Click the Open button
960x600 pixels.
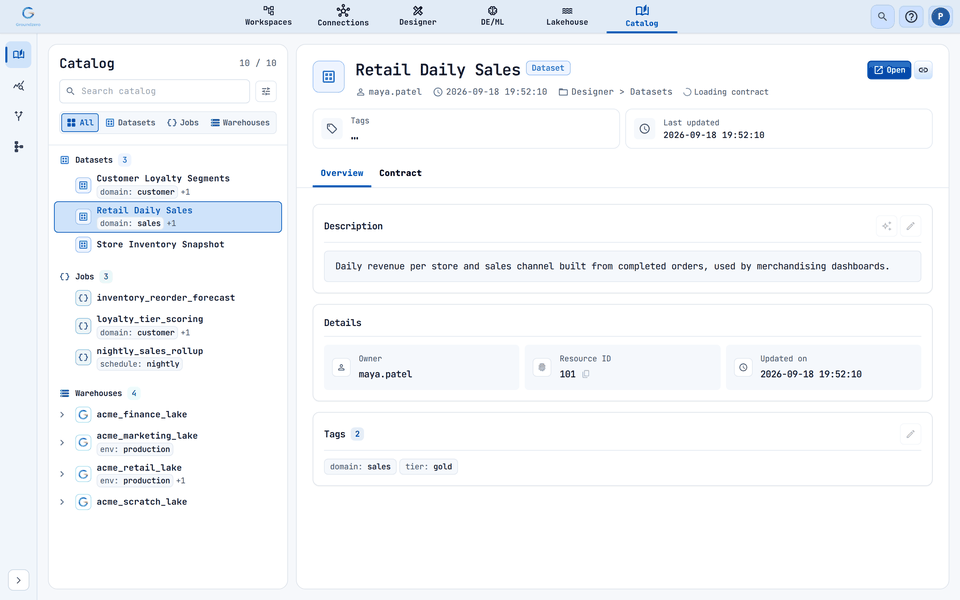coord(889,70)
